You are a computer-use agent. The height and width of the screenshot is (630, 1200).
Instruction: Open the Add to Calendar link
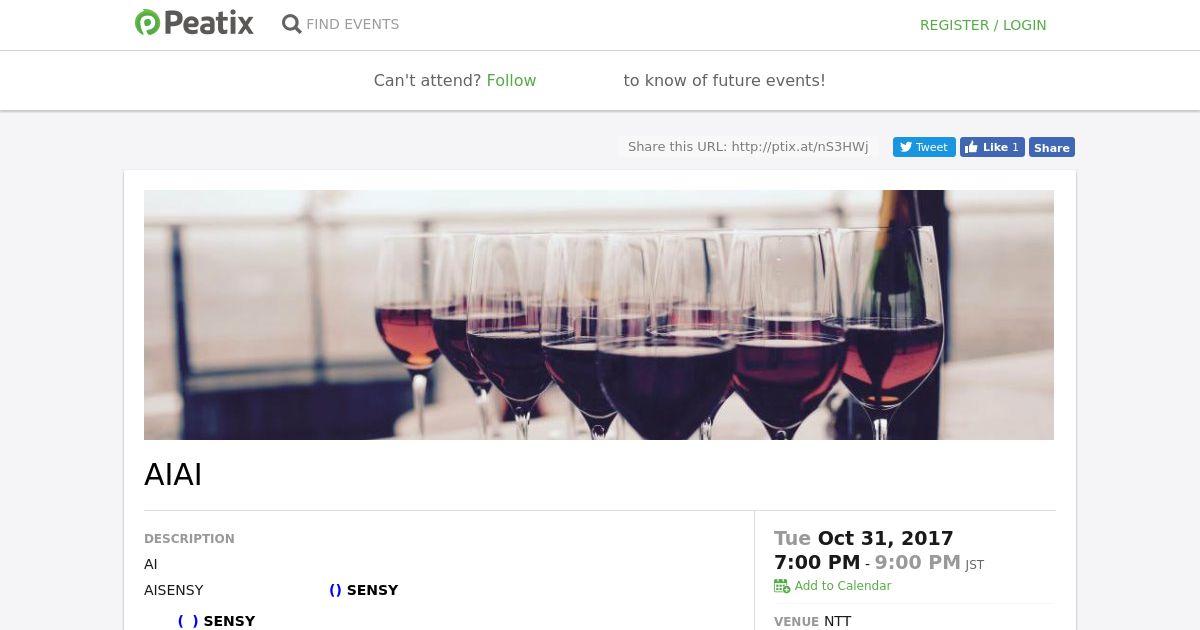point(842,586)
